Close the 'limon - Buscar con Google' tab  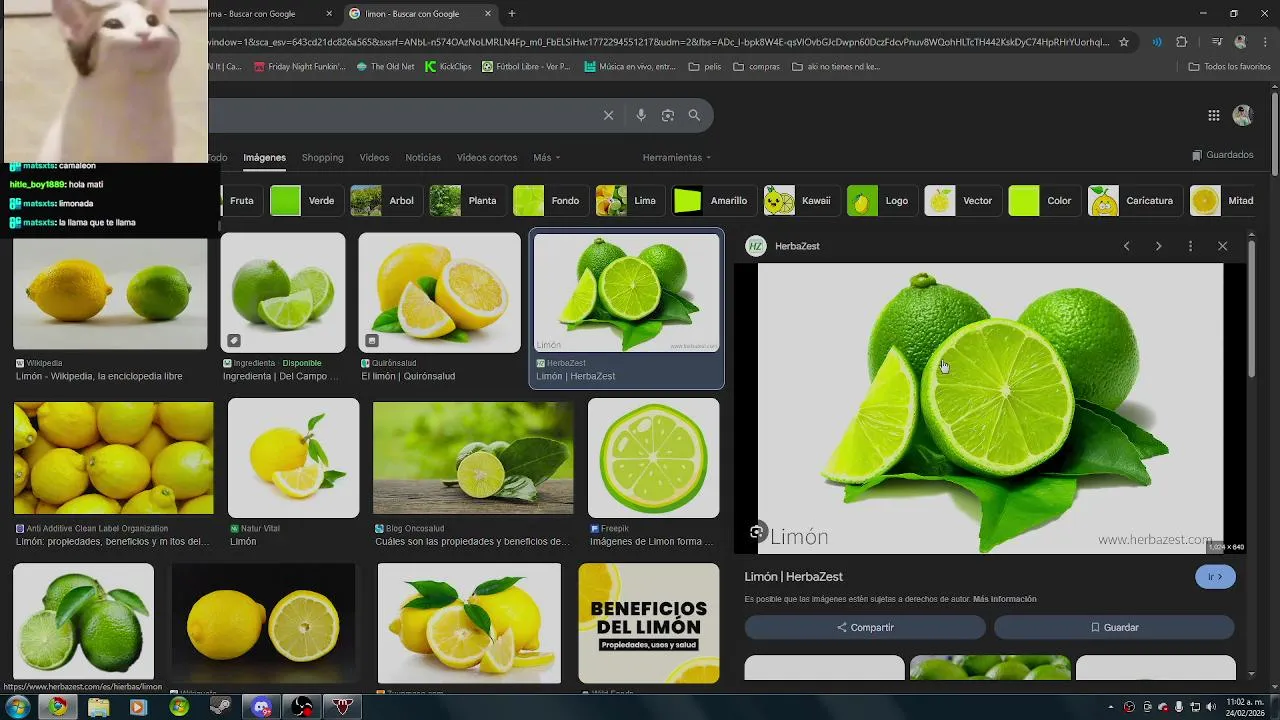pyautogui.click(x=488, y=14)
